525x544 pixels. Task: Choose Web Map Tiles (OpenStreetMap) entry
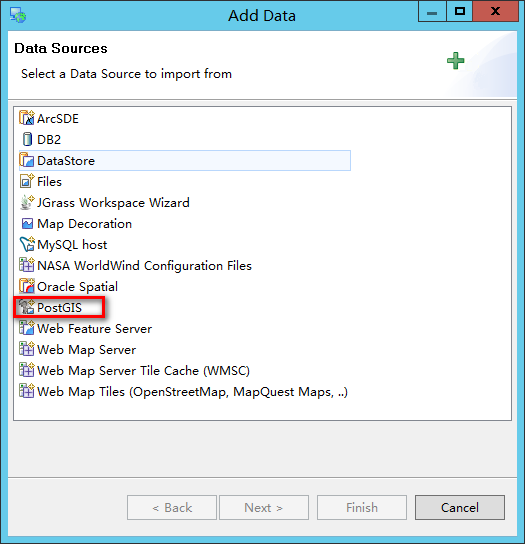click(183, 392)
